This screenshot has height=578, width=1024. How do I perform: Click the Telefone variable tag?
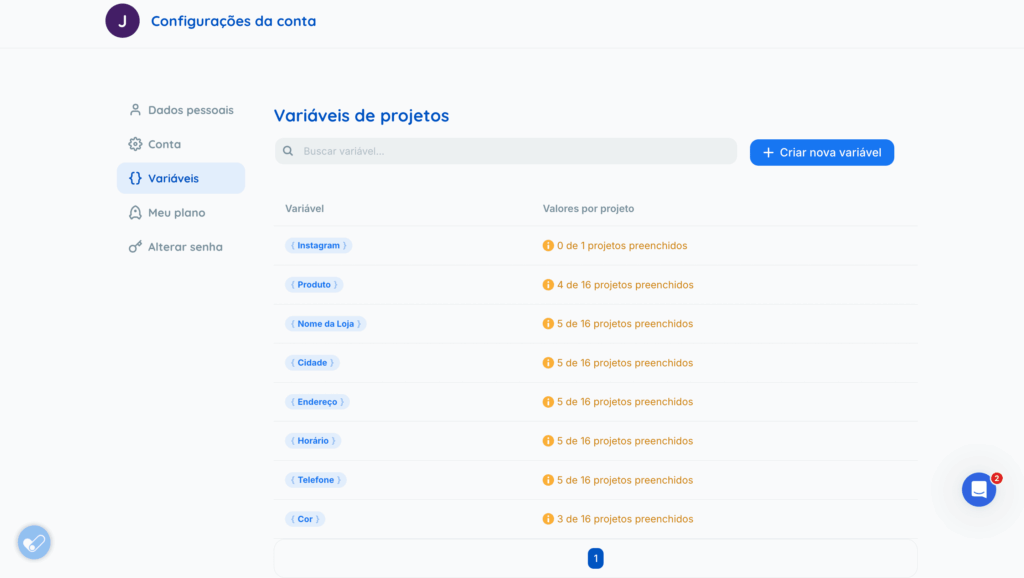[315, 480]
